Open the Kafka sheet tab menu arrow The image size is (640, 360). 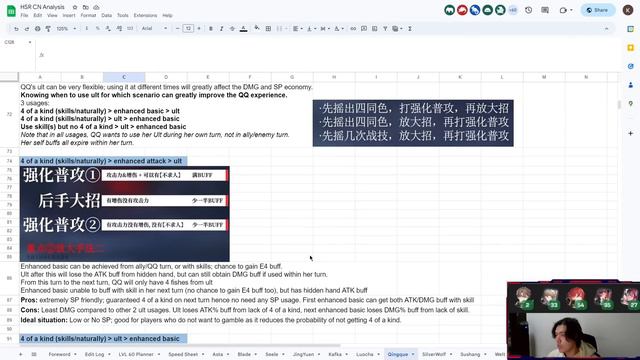[347, 354]
